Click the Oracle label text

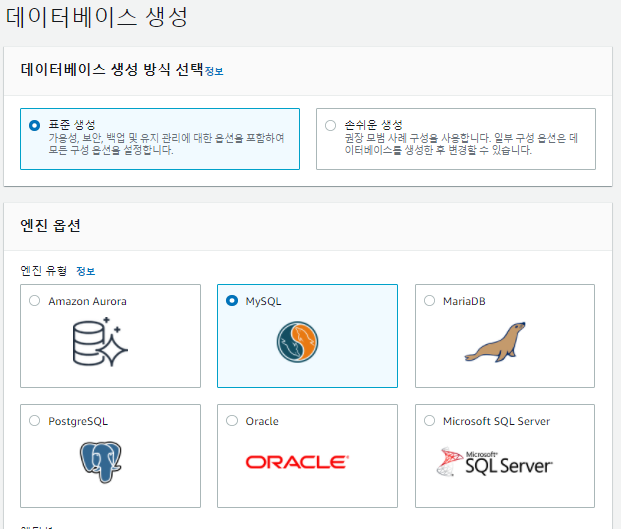tap(262, 421)
